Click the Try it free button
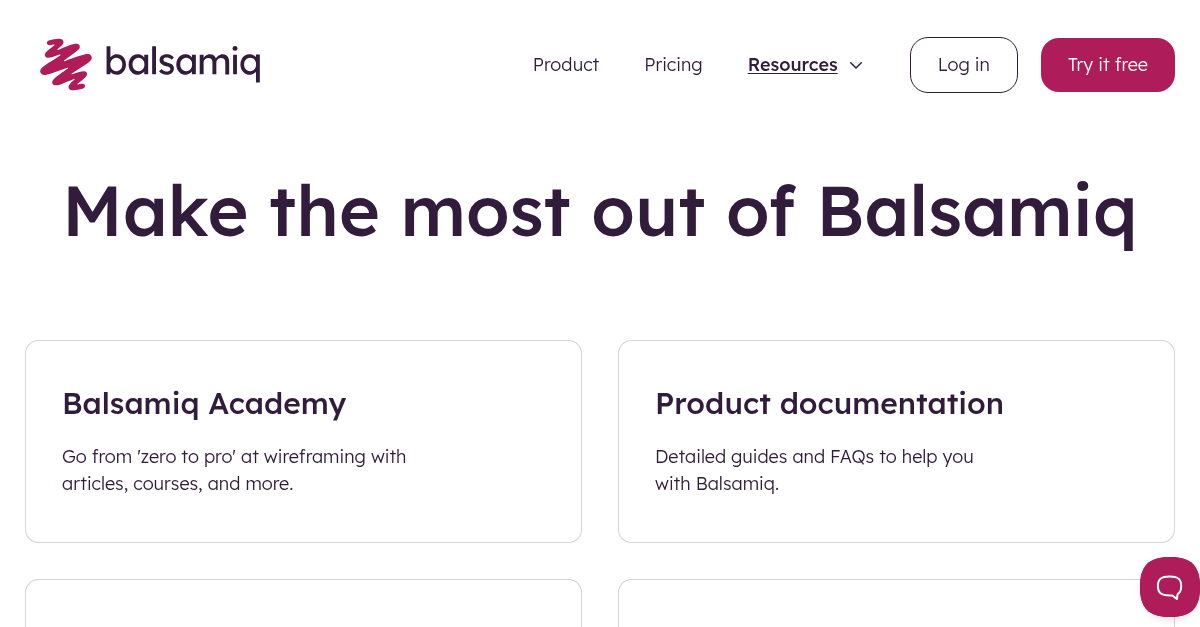 pos(1107,64)
